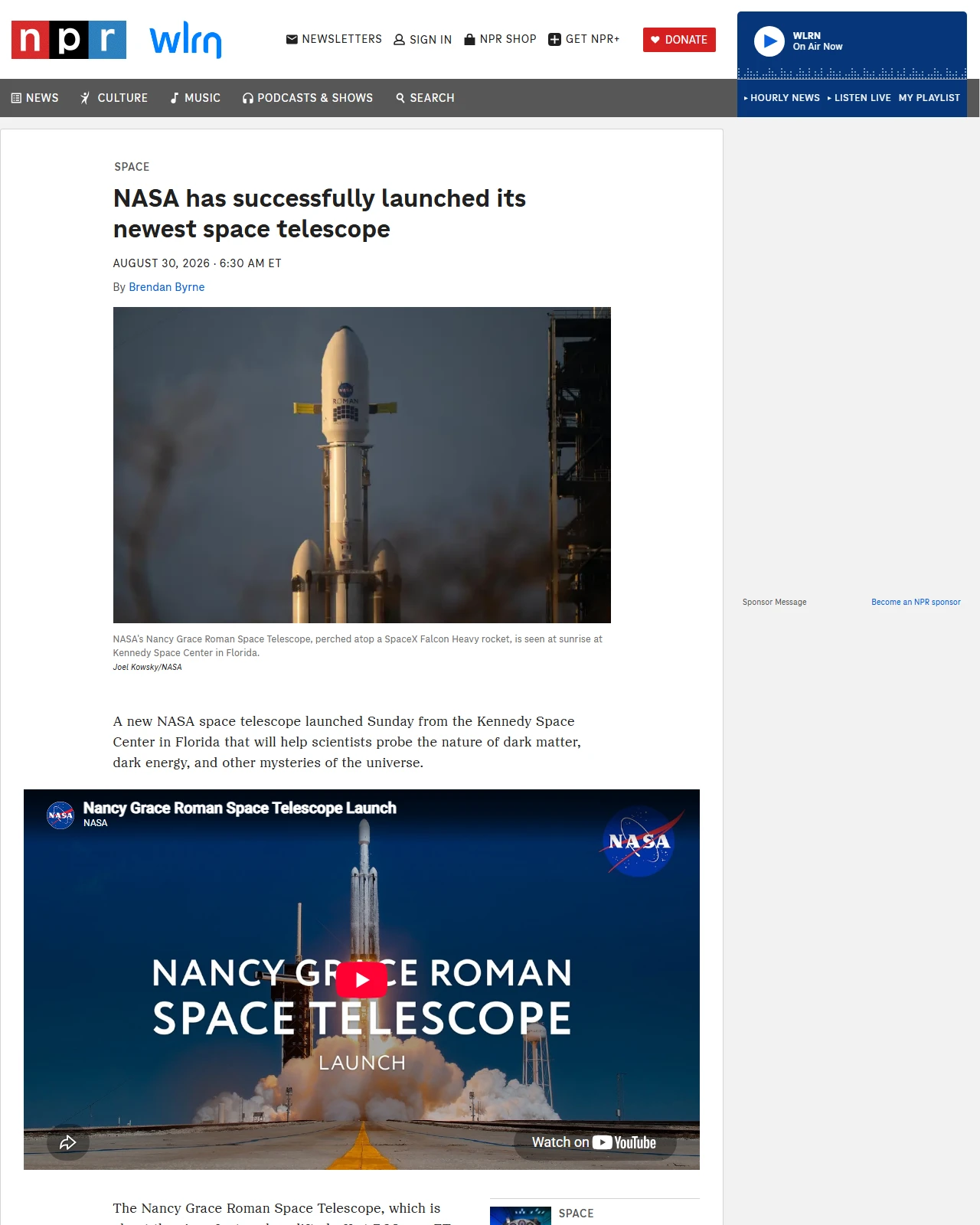Screen dimensions: 980x1225
Task: Click the Donate button
Action: 679,40
